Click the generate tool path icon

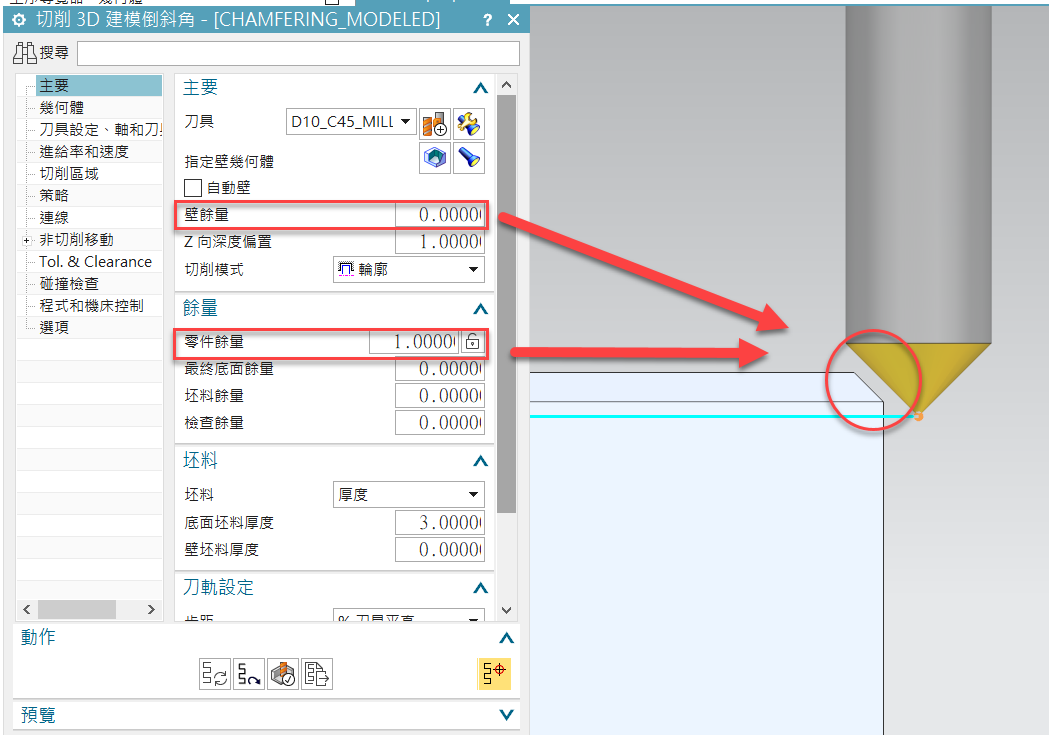point(215,673)
